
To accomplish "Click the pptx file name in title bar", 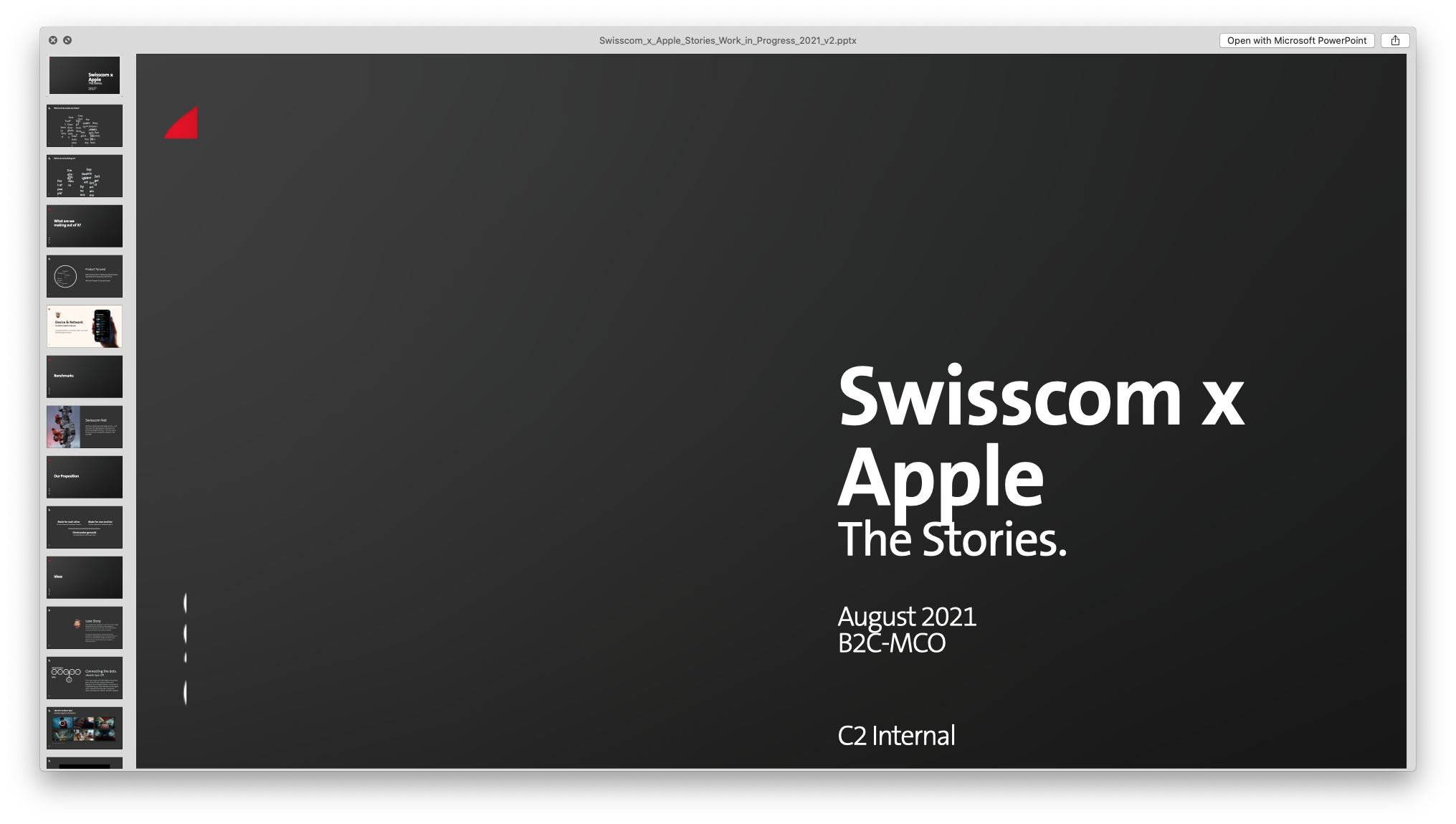I will (728, 40).
